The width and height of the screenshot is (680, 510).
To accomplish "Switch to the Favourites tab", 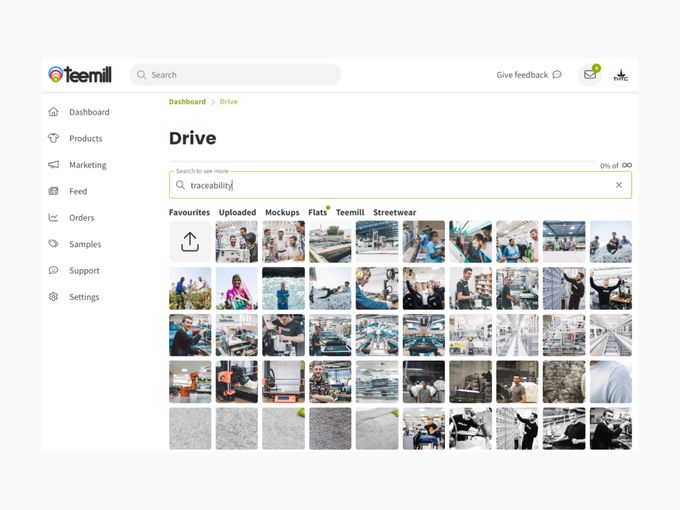I will pyautogui.click(x=189, y=213).
